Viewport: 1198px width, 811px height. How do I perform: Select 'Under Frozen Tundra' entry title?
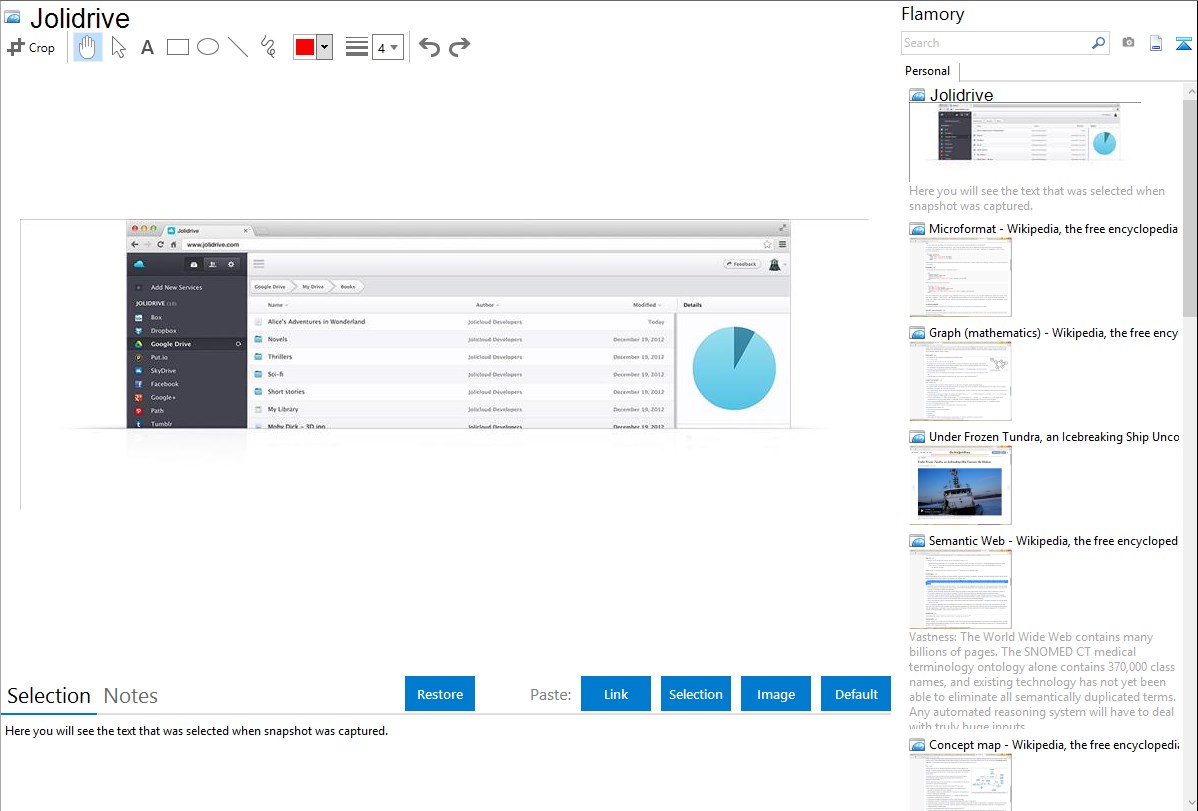coord(1054,436)
